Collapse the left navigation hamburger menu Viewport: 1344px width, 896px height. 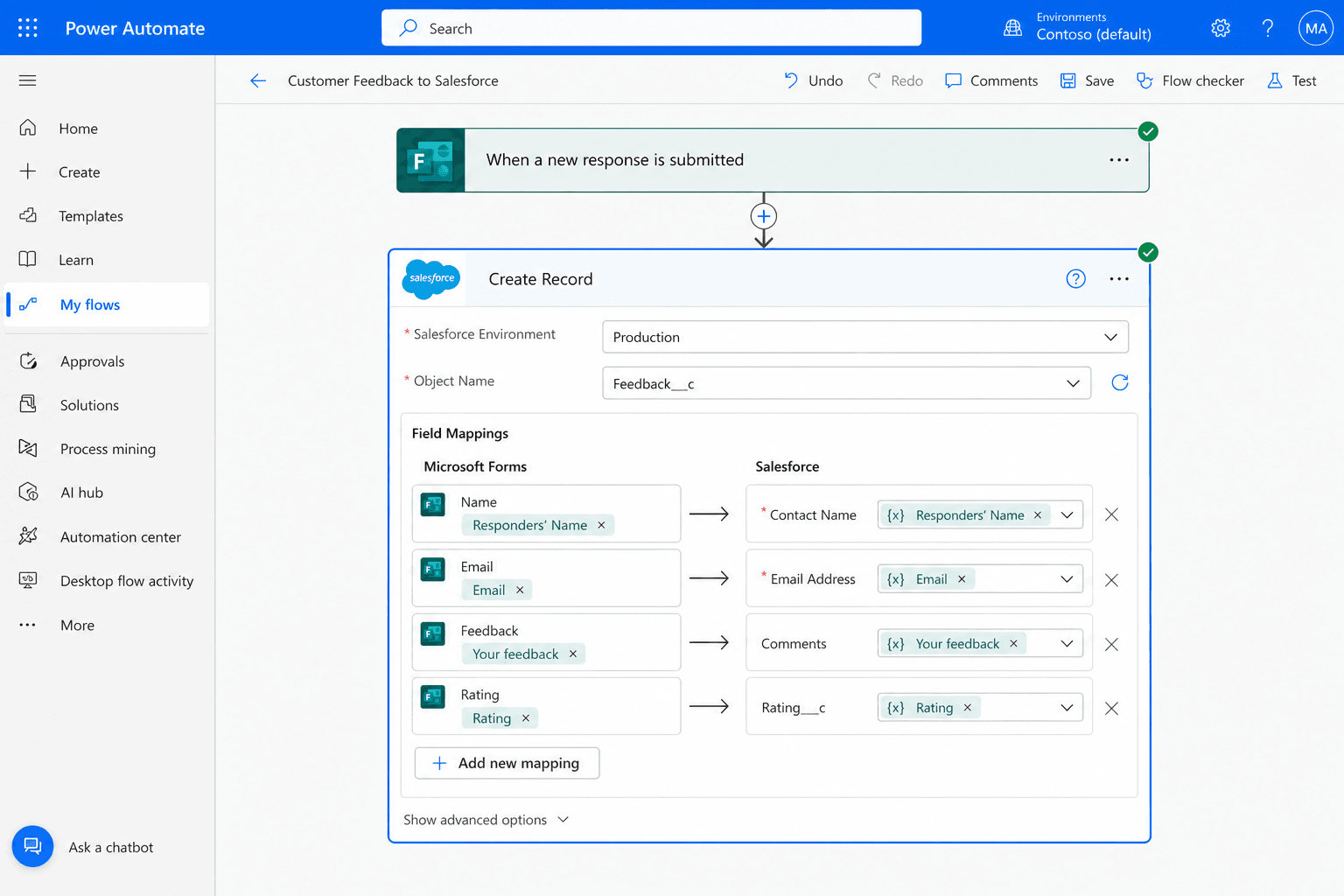[x=28, y=80]
